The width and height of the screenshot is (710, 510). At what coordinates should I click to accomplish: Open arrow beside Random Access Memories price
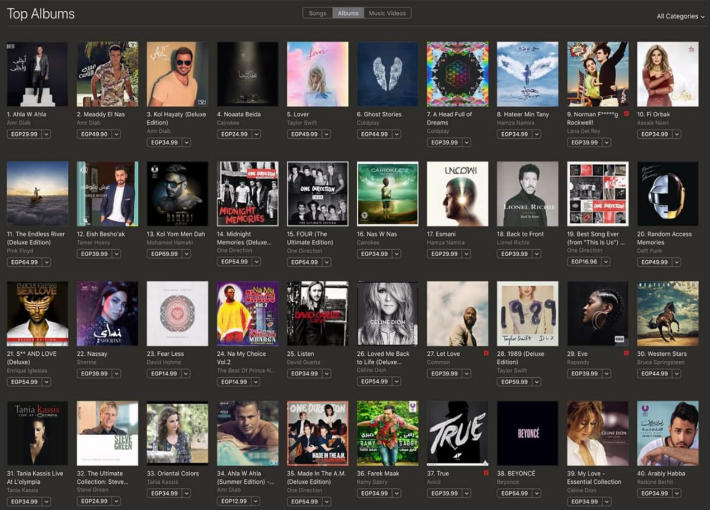pyautogui.click(x=676, y=262)
